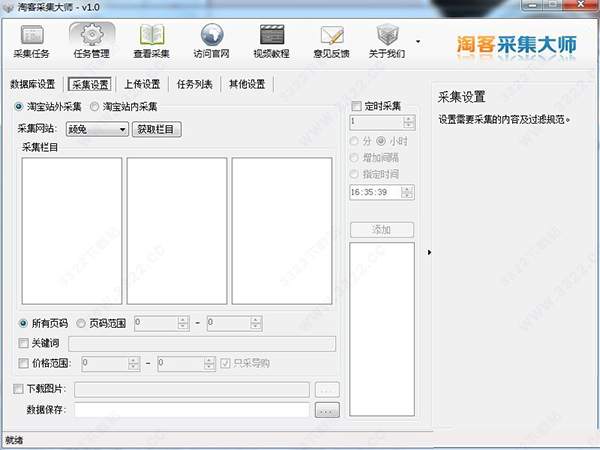This screenshot has width=600, height=450.
Task: Click the scheduled times list box
Action: tap(382, 329)
